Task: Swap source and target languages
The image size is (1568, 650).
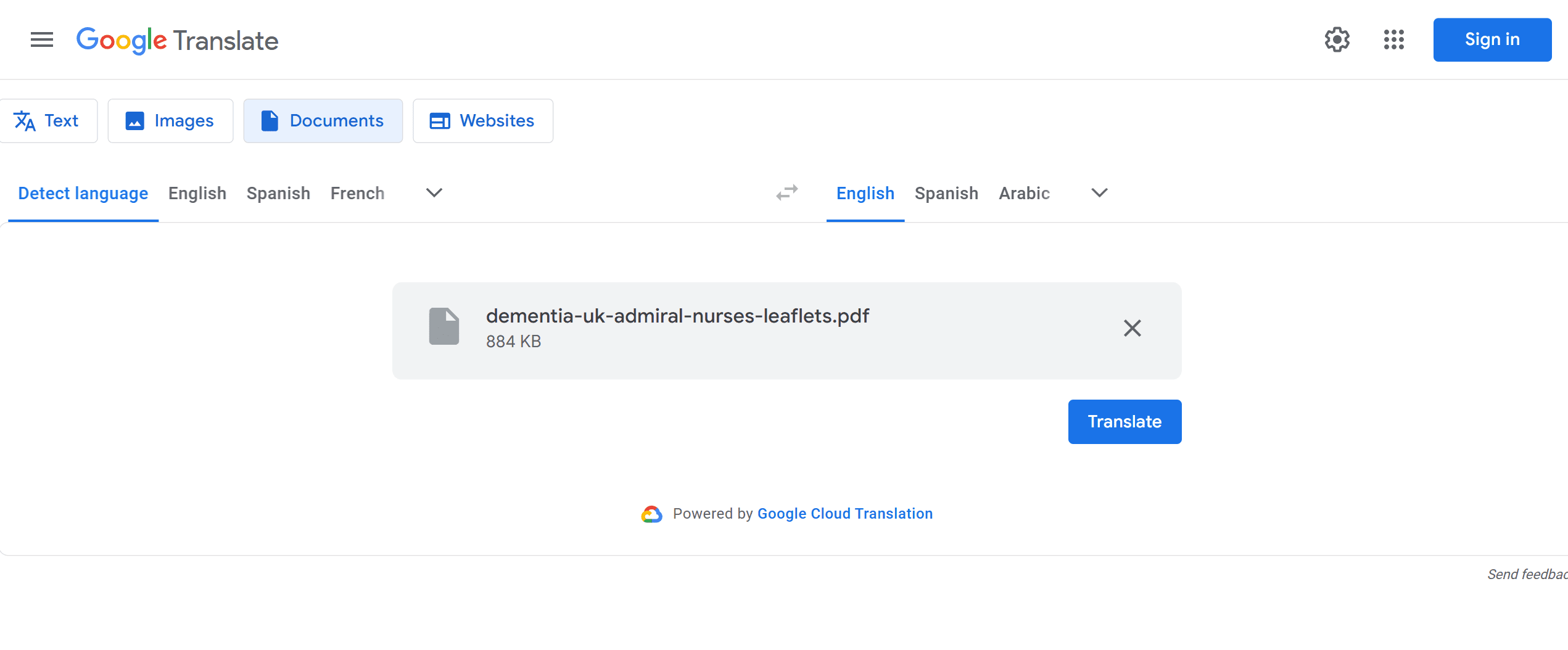Action: pos(787,193)
